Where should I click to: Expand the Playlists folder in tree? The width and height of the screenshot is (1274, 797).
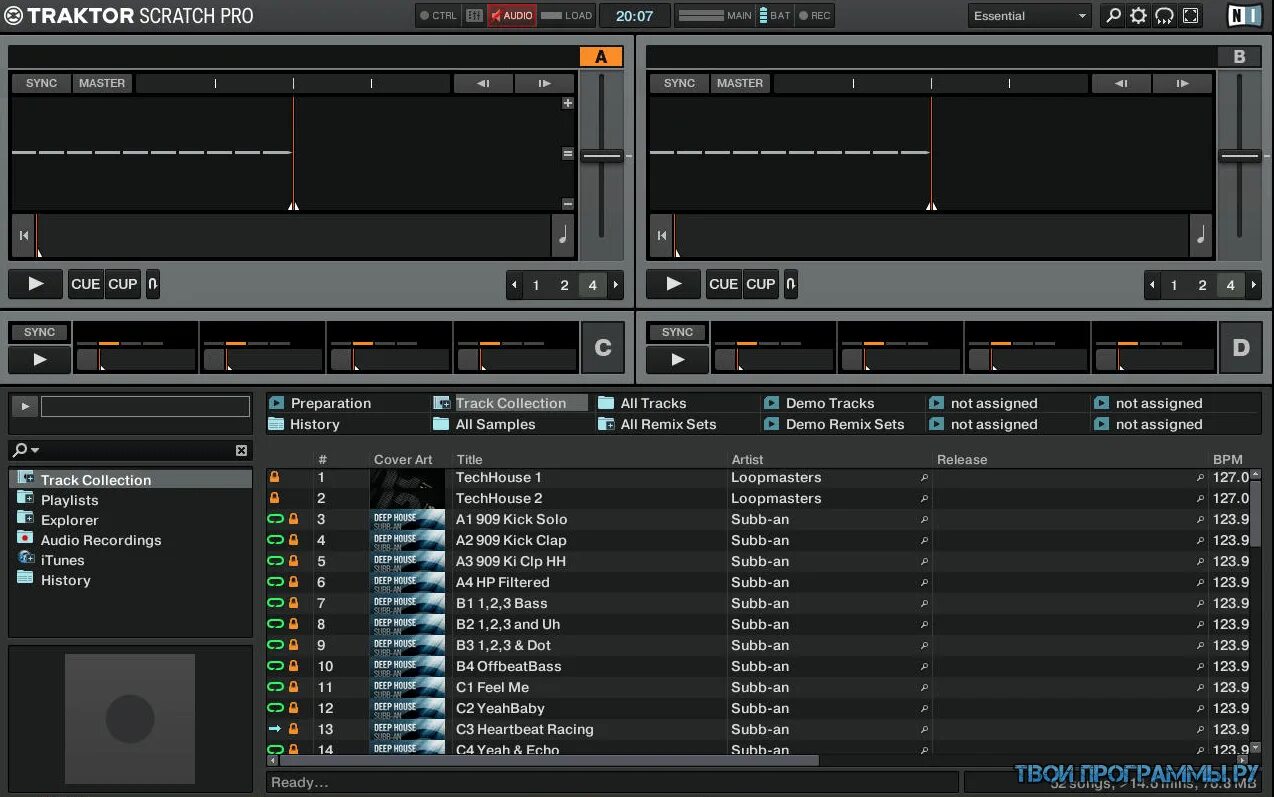coord(25,499)
